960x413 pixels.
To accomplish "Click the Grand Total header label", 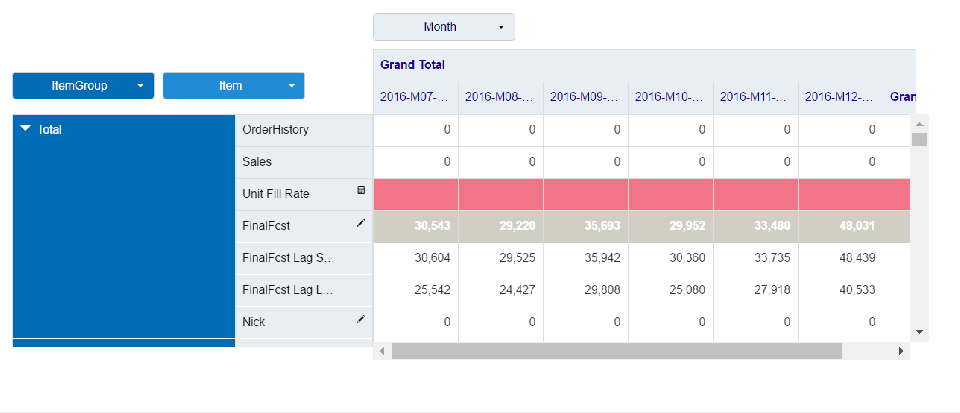I will point(412,65).
